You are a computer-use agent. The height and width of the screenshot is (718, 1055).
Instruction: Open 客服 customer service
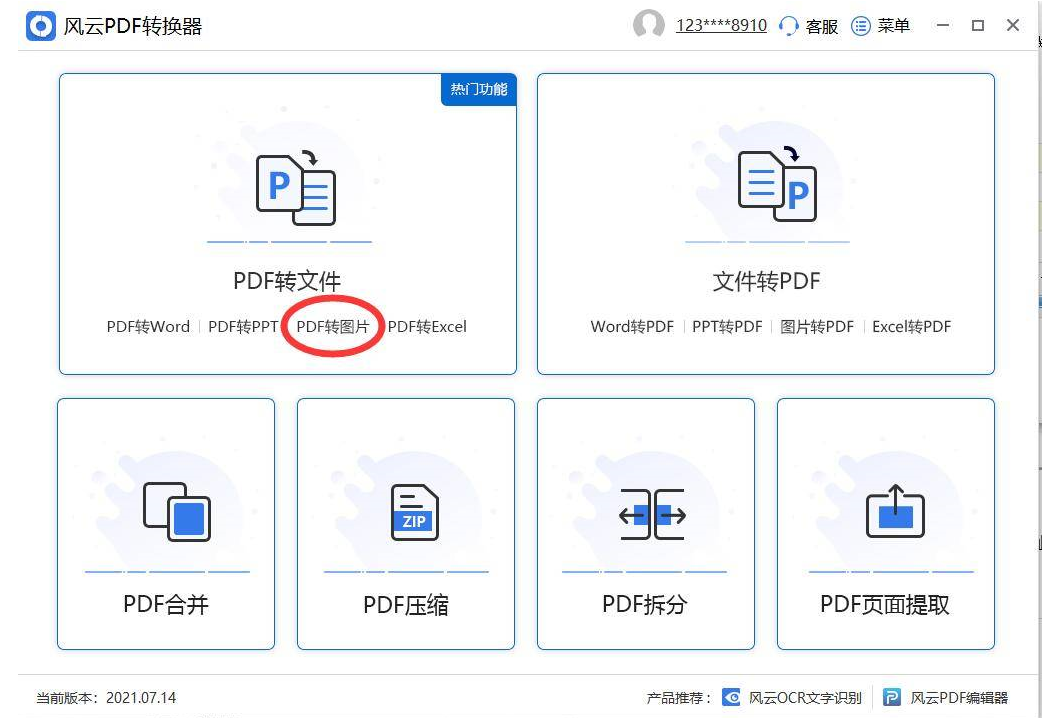click(x=809, y=26)
